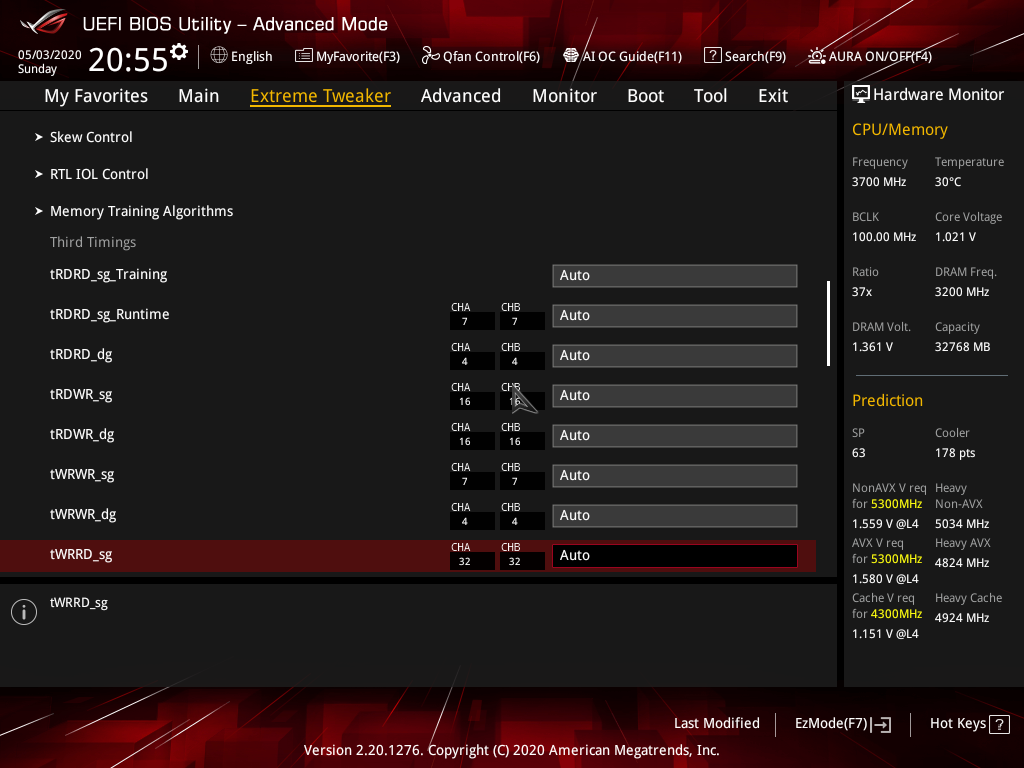1024x768 pixels.
Task: Open Search(F9) question mark icon
Action: pyautogui.click(x=712, y=56)
